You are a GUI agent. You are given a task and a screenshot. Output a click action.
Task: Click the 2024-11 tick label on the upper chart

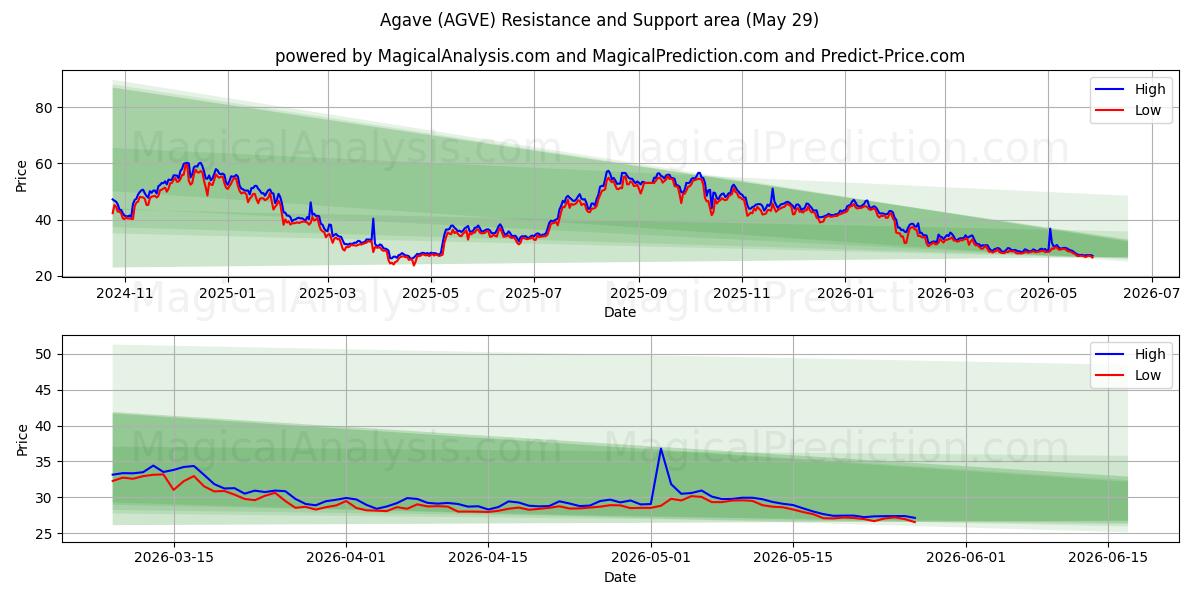(125, 294)
